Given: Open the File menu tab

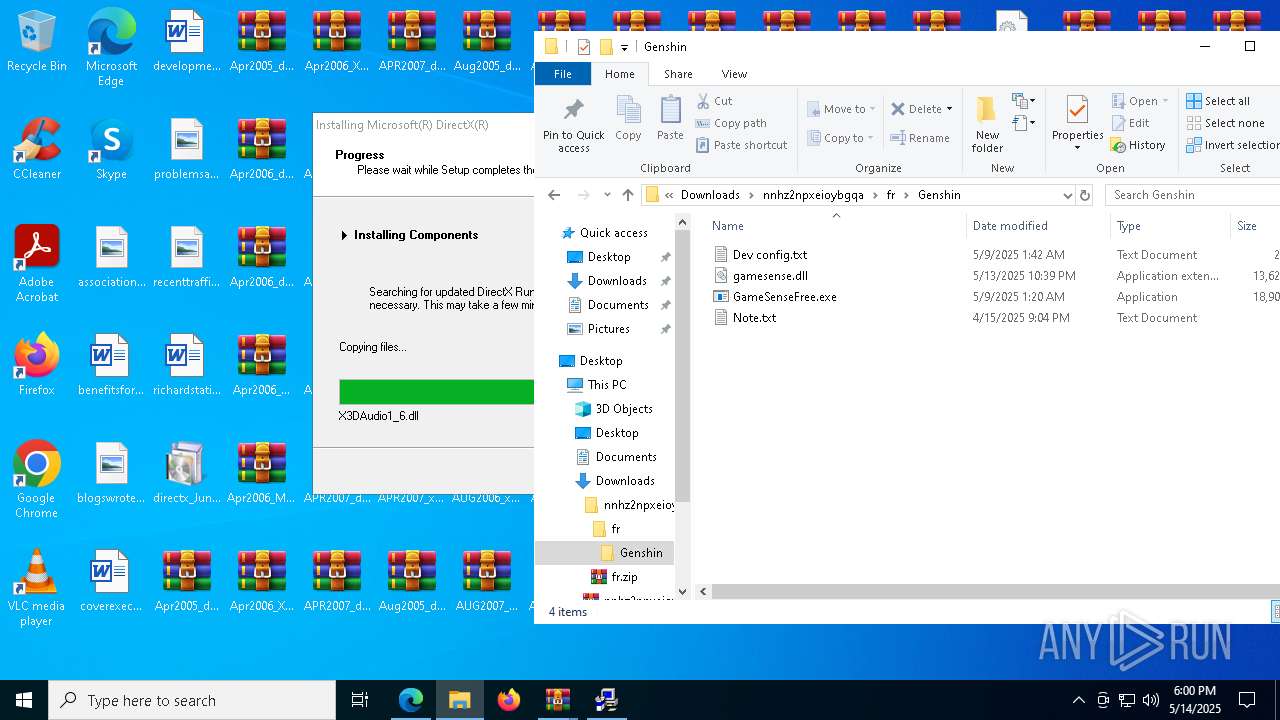Looking at the screenshot, I should click(563, 74).
